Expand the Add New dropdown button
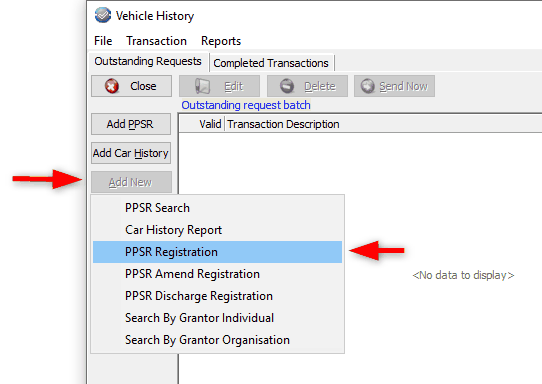The width and height of the screenshot is (542, 384). click(x=131, y=182)
